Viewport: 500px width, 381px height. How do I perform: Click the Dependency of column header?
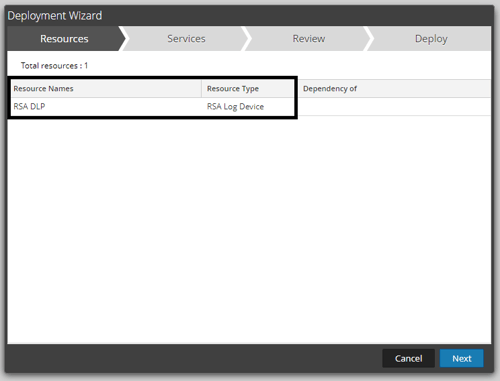point(395,89)
